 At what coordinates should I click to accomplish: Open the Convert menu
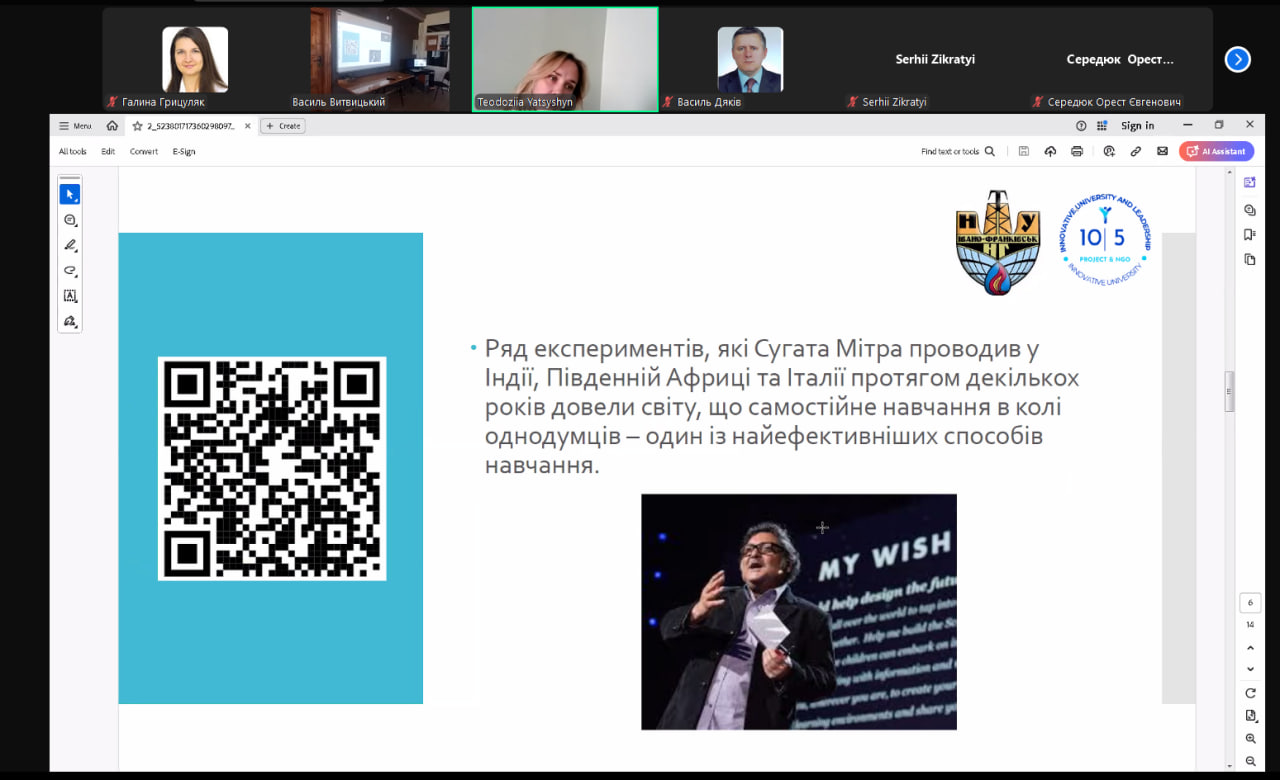(x=143, y=152)
